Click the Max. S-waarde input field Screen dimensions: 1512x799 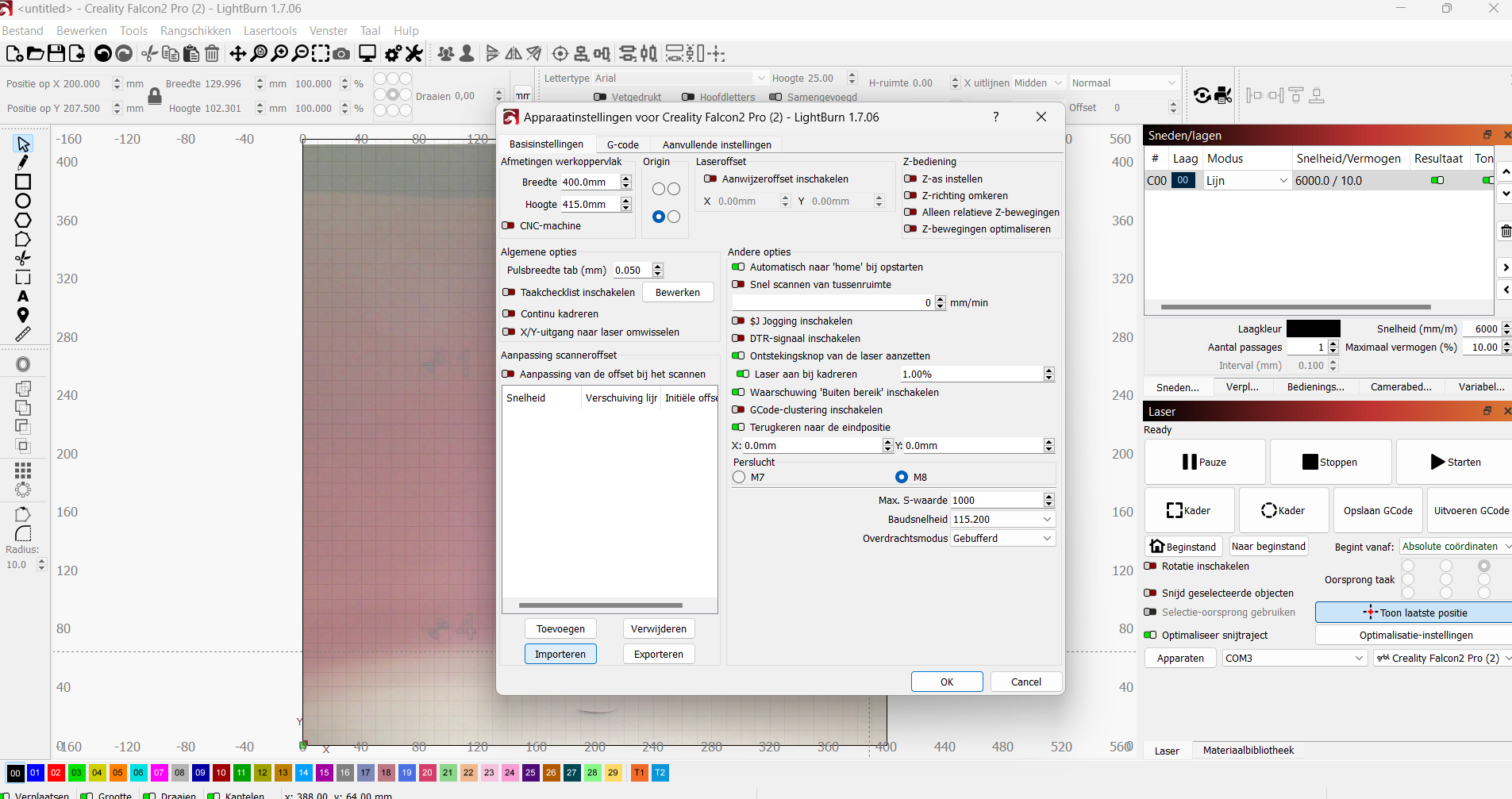click(997, 501)
